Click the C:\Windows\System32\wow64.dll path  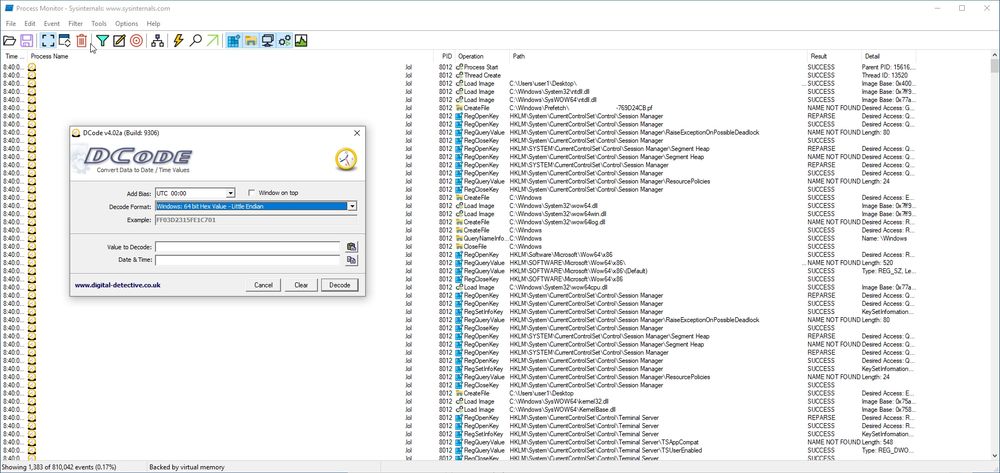(x=554, y=206)
